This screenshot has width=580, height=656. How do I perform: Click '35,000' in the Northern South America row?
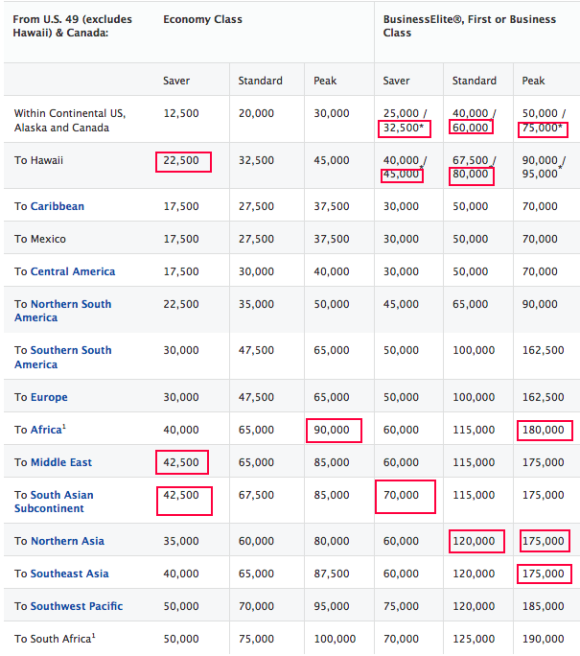(256, 304)
